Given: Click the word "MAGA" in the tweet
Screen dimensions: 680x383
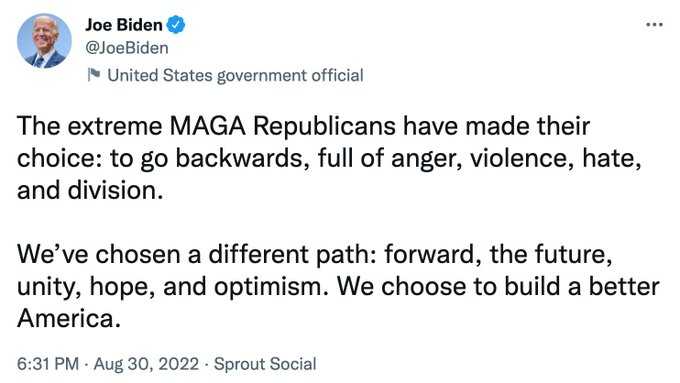Looking at the screenshot, I should click(x=207, y=126).
